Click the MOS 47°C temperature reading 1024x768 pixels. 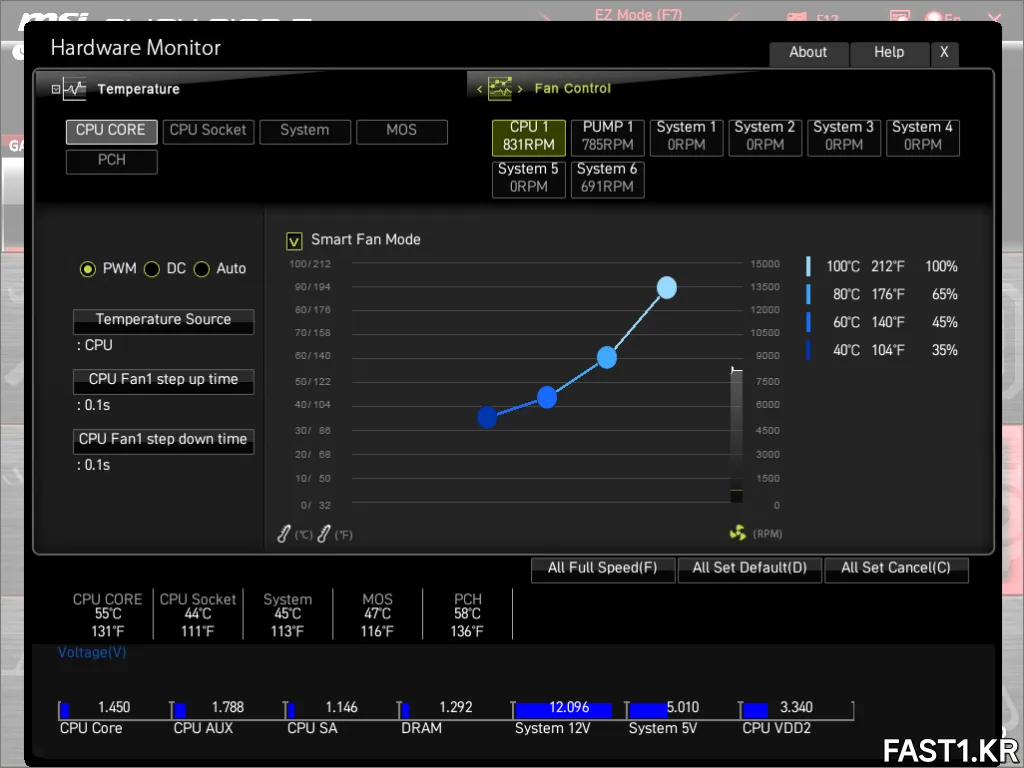377,615
